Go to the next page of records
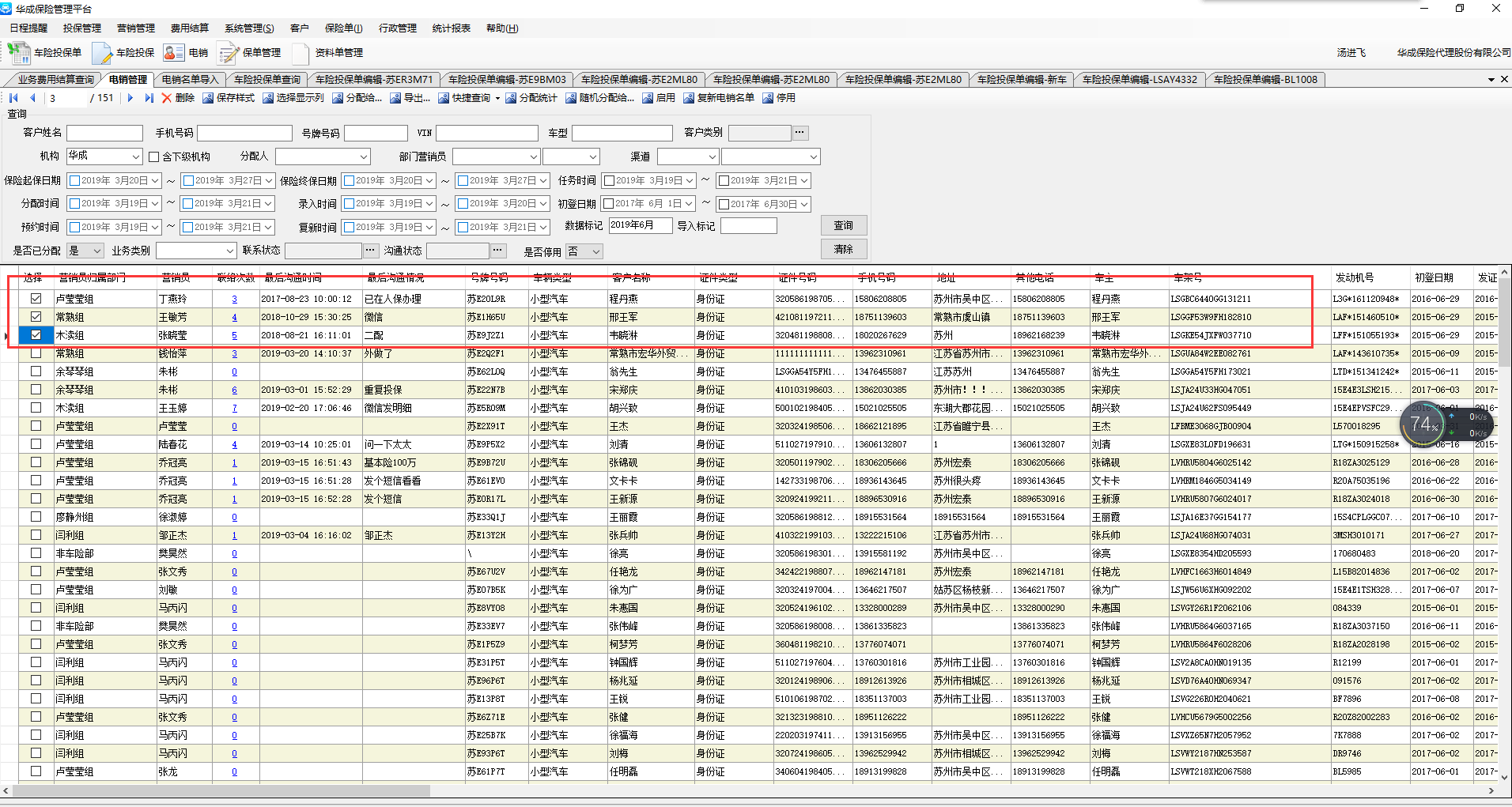 130,98
